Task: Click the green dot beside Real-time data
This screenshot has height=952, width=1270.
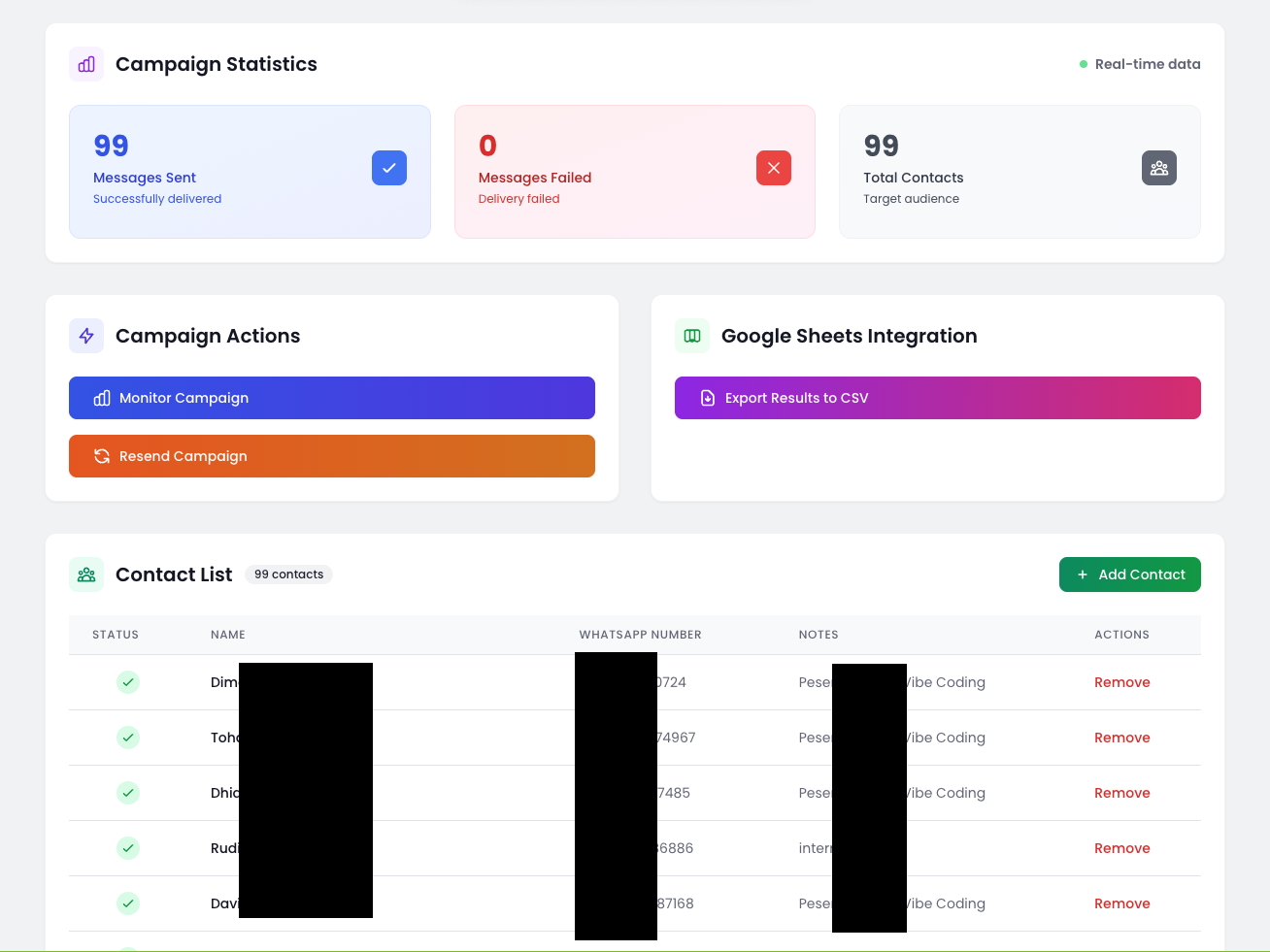Action: [x=1084, y=64]
